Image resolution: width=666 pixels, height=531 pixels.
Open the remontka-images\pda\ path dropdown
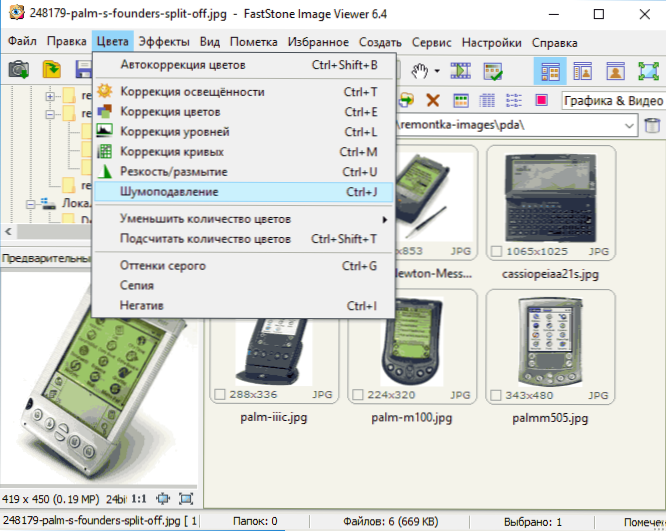[x=629, y=126]
